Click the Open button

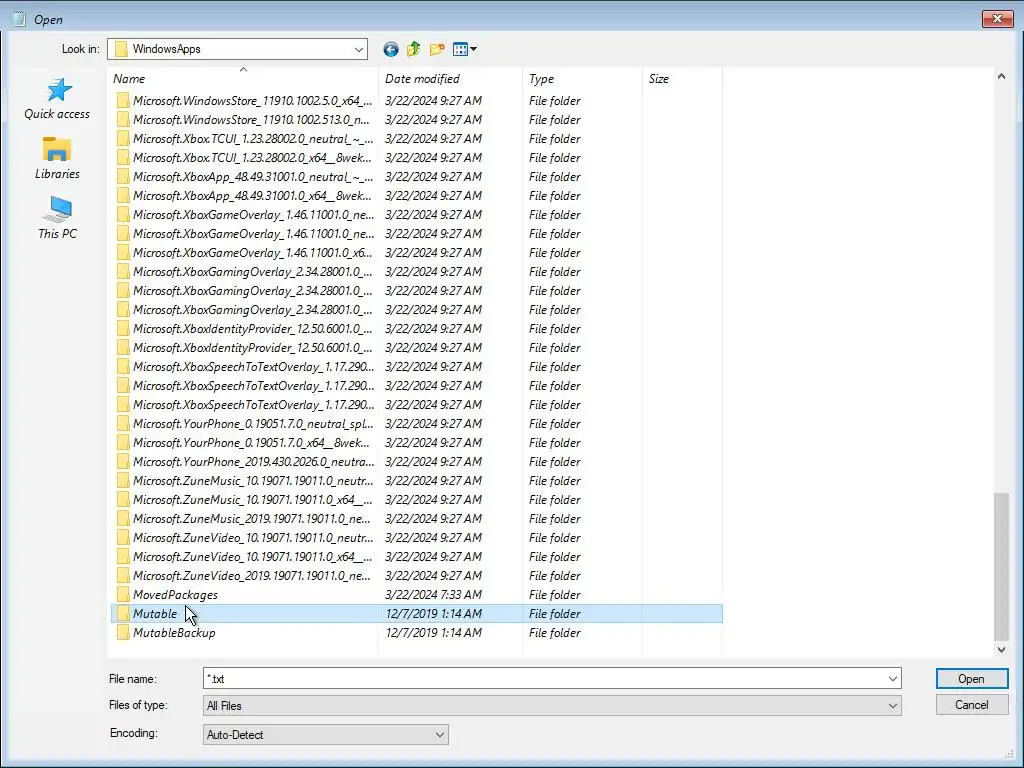tap(971, 679)
